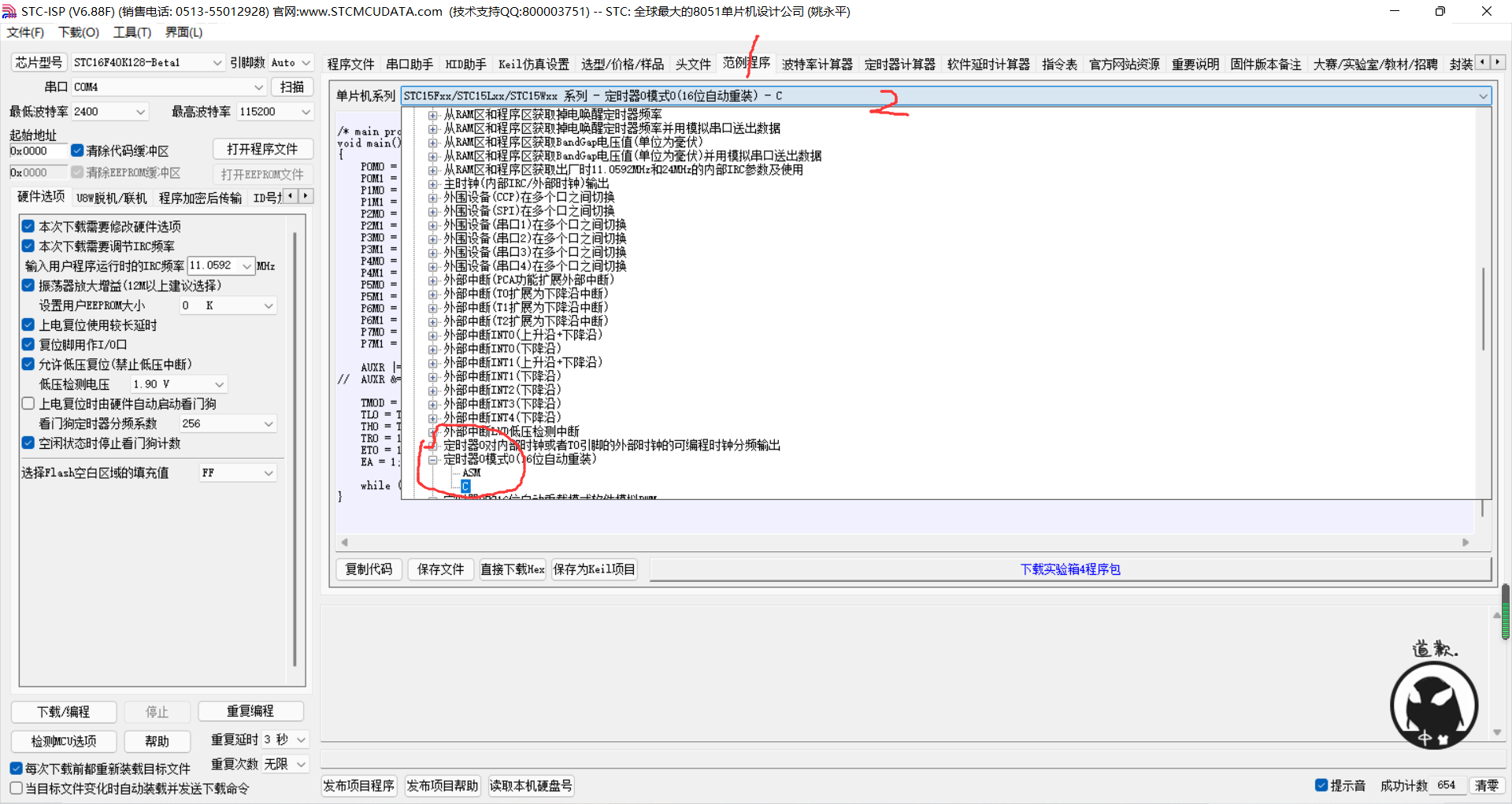This screenshot has width=1512, height=804.
Task: Click the example tree vertical scrollbar
Action: click(x=1484, y=310)
